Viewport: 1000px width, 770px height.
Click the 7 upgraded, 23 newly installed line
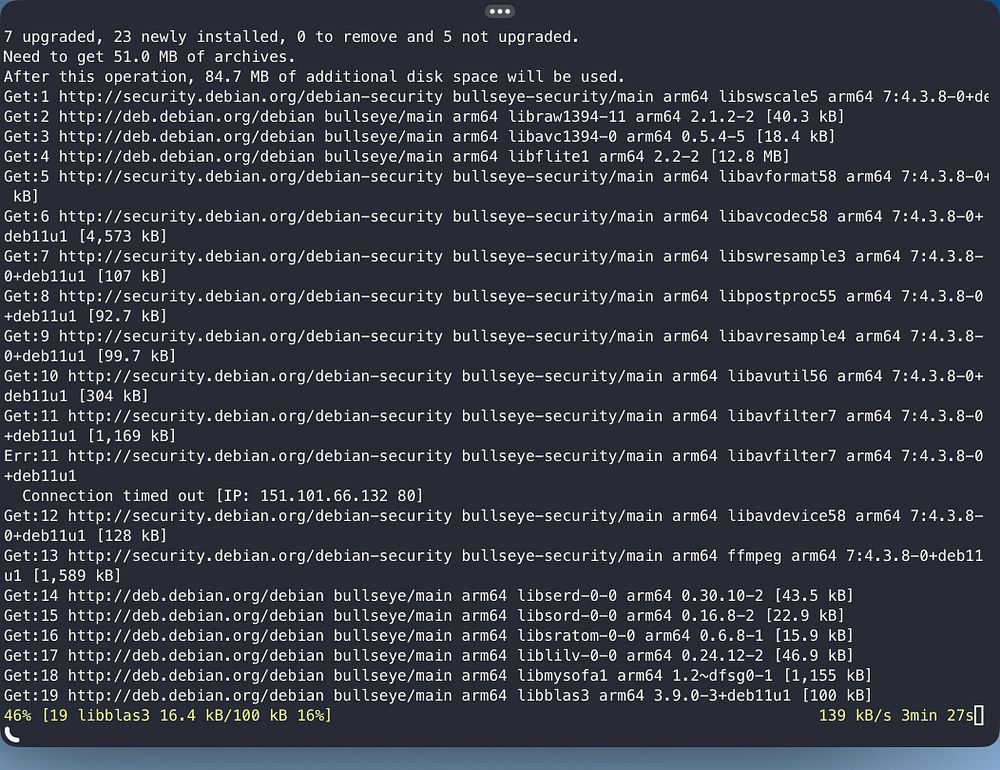291,37
